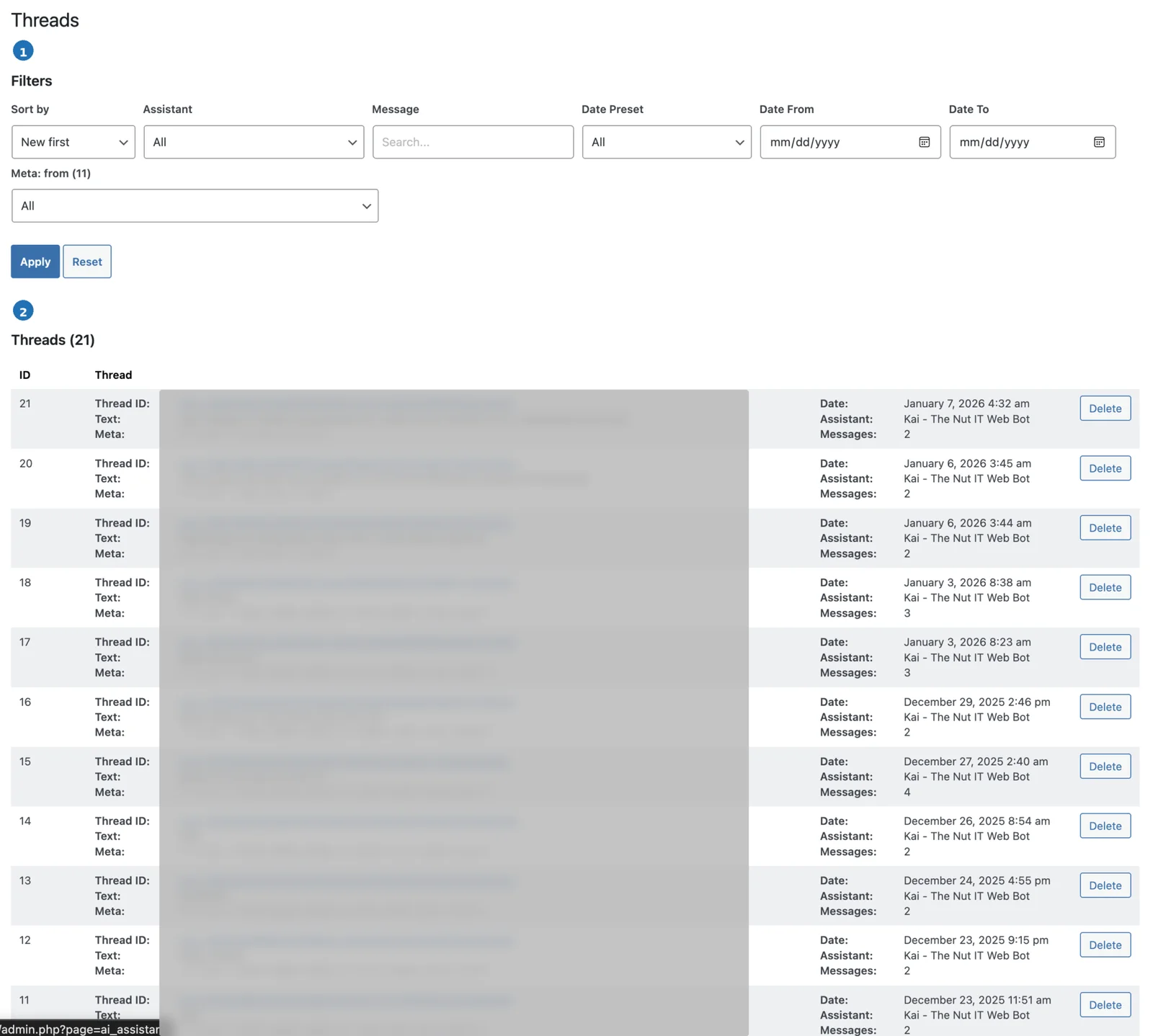The width and height of the screenshot is (1153, 1036).
Task: Click into the Message search field
Action: (x=473, y=142)
